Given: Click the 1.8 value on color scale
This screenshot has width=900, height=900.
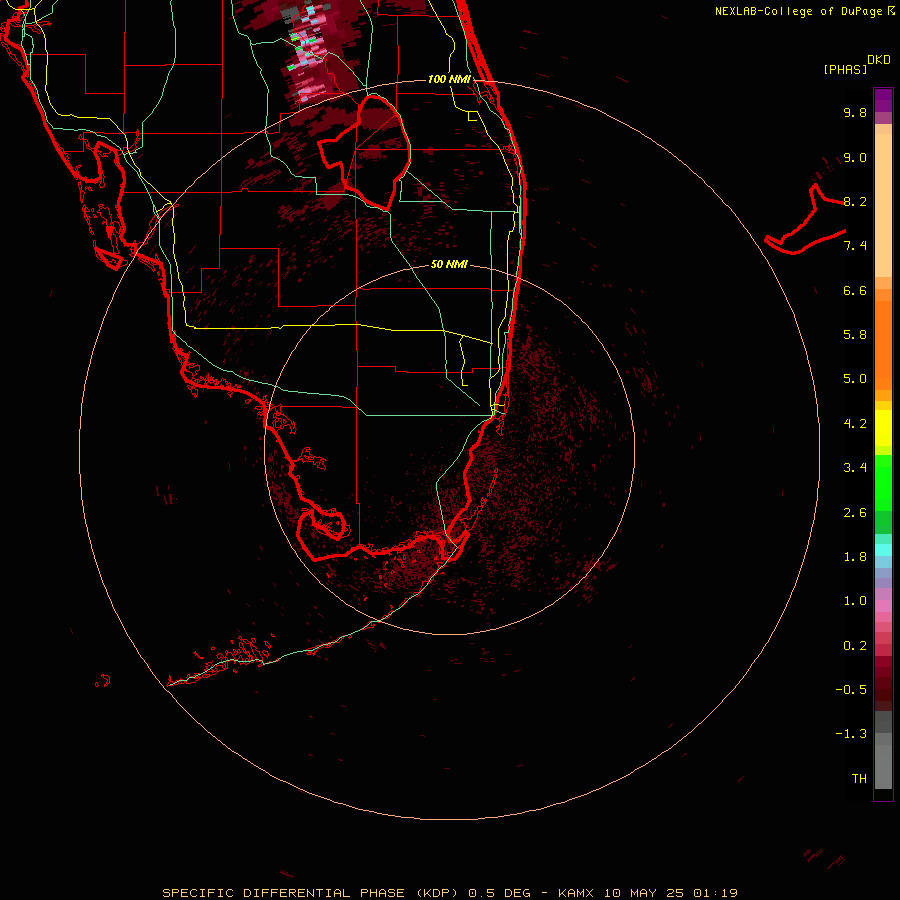Looking at the screenshot, I should coord(855,557).
